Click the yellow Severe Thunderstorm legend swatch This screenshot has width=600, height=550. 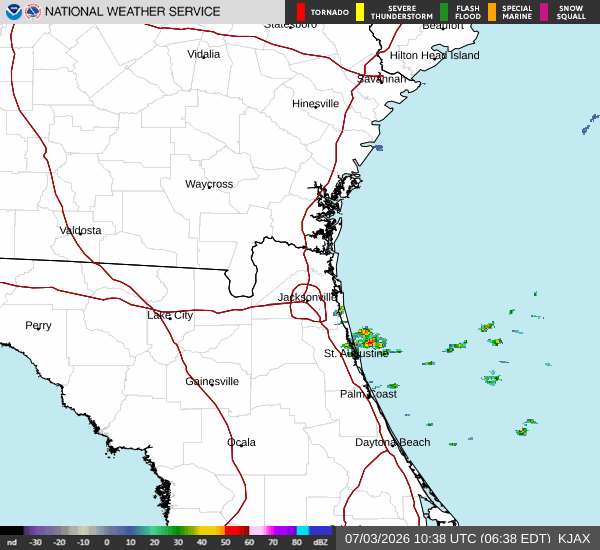point(360,12)
